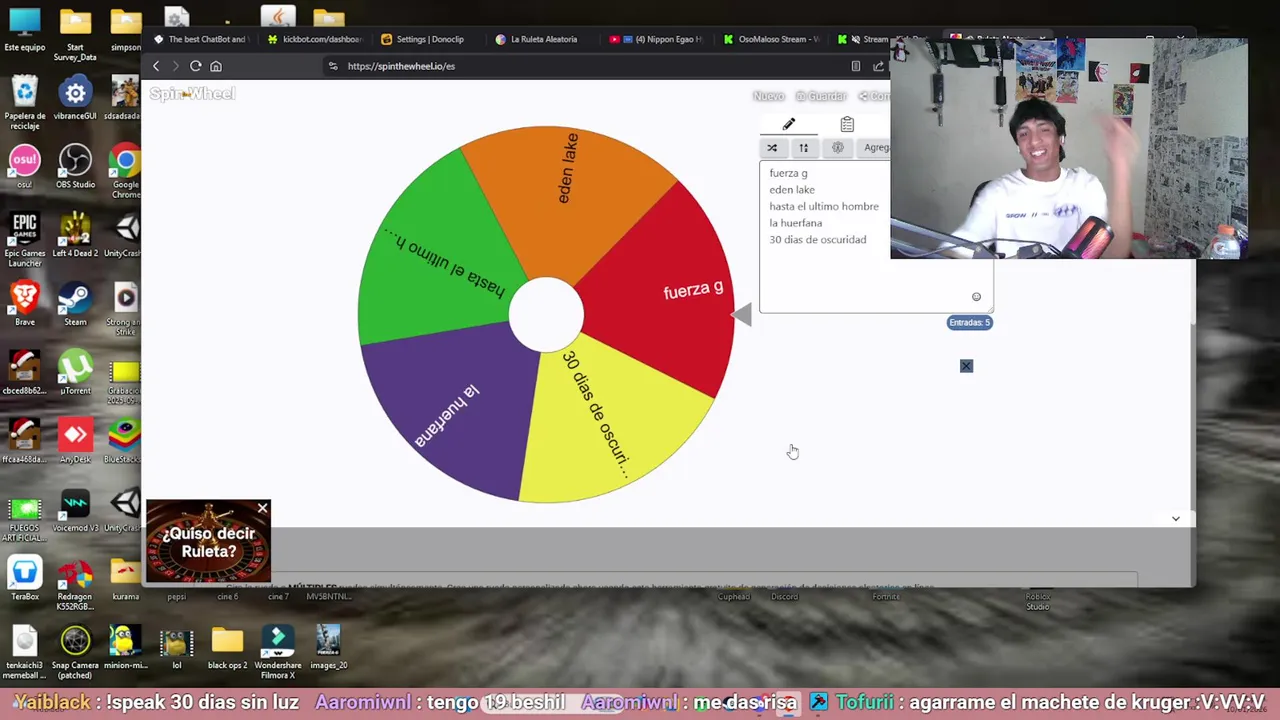The height and width of the screenshot is (720, 1280).
Task: Click the 'fuerza g' entry text
Action: pyautogui.click(x=788, y=173)
